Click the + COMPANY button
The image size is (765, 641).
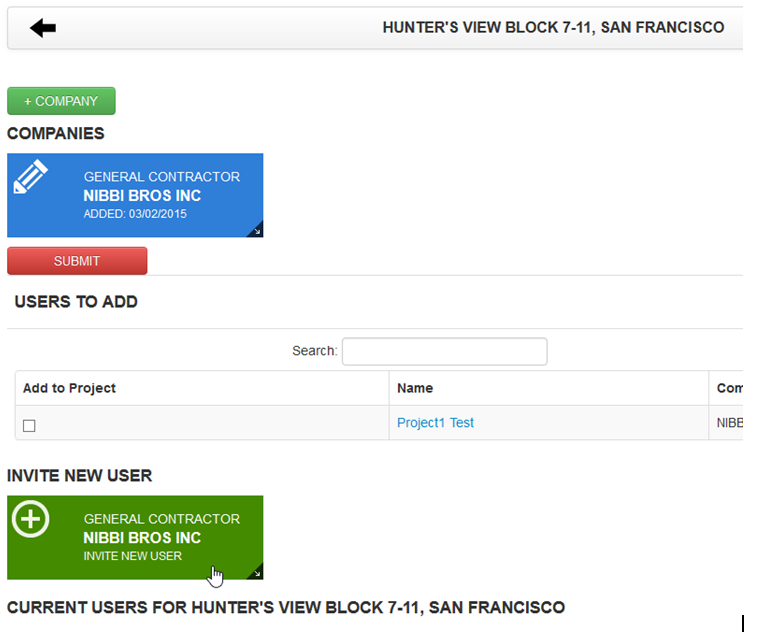61,101
